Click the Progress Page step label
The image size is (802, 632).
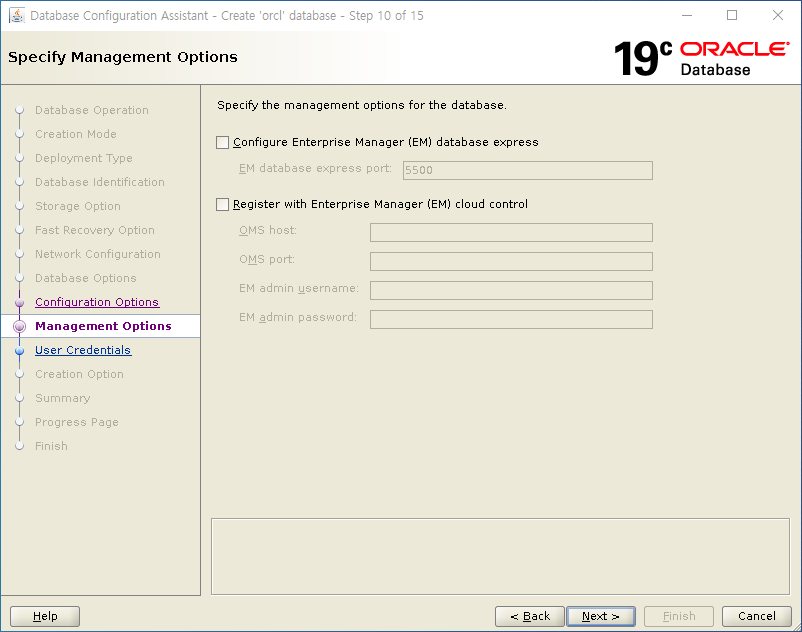coord(77,422)
